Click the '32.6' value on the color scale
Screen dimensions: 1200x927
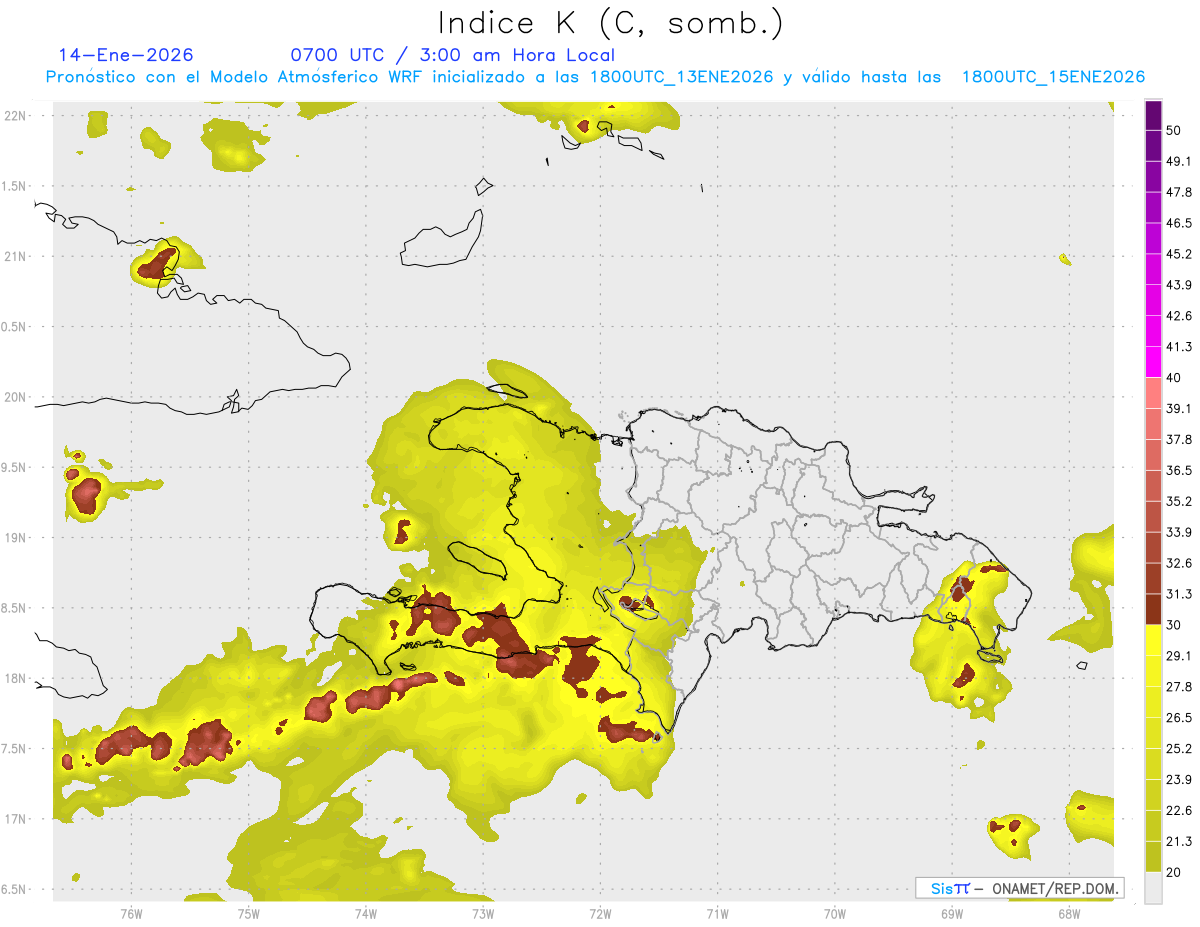coord(1179,563)
